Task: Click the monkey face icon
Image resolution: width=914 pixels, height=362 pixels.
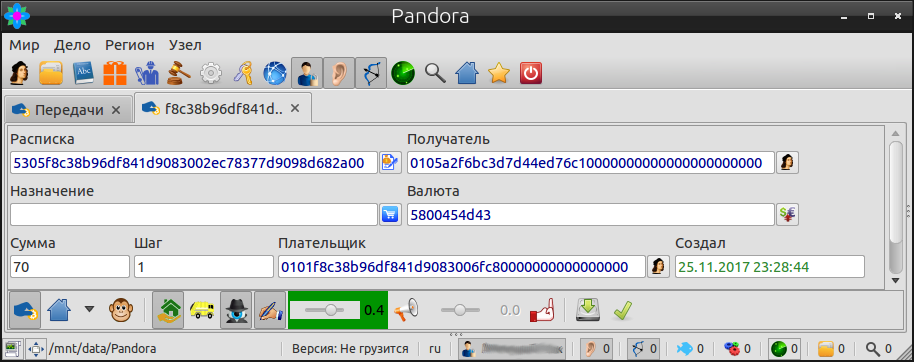Action: point(121,310)
